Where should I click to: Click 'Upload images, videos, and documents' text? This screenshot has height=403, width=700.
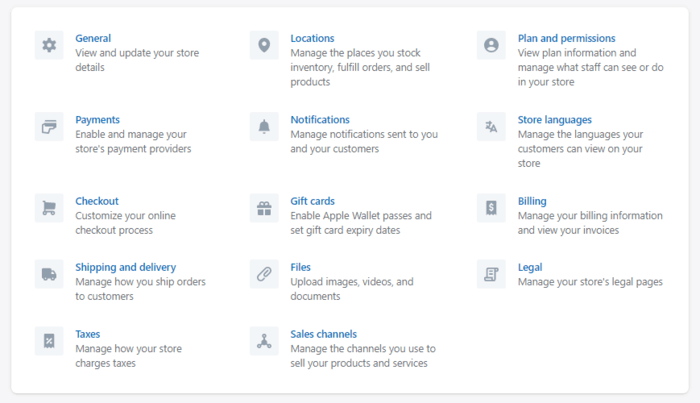(352, 289)
